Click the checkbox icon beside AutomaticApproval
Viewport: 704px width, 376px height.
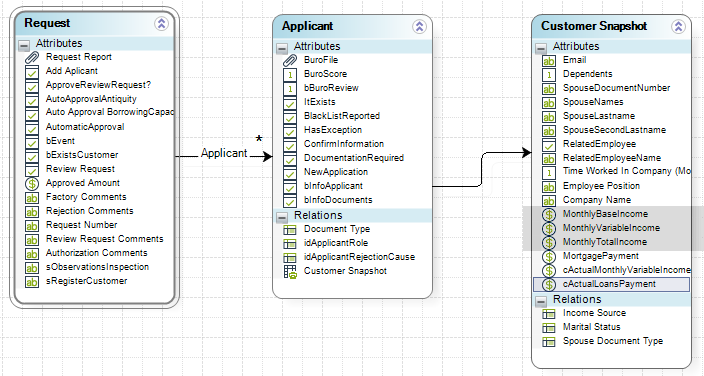pos(32,128)
